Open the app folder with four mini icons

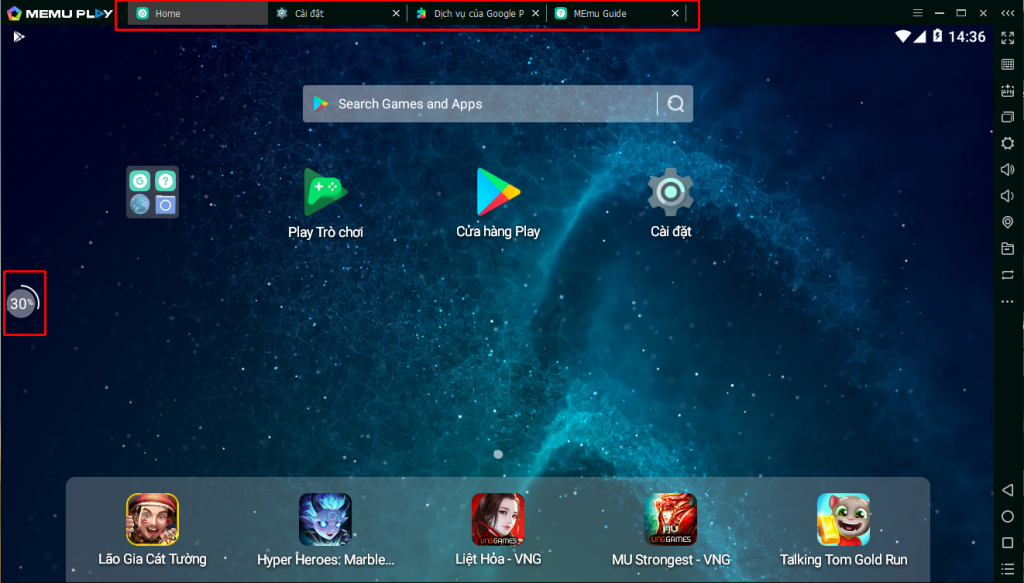tap(152, 192)
